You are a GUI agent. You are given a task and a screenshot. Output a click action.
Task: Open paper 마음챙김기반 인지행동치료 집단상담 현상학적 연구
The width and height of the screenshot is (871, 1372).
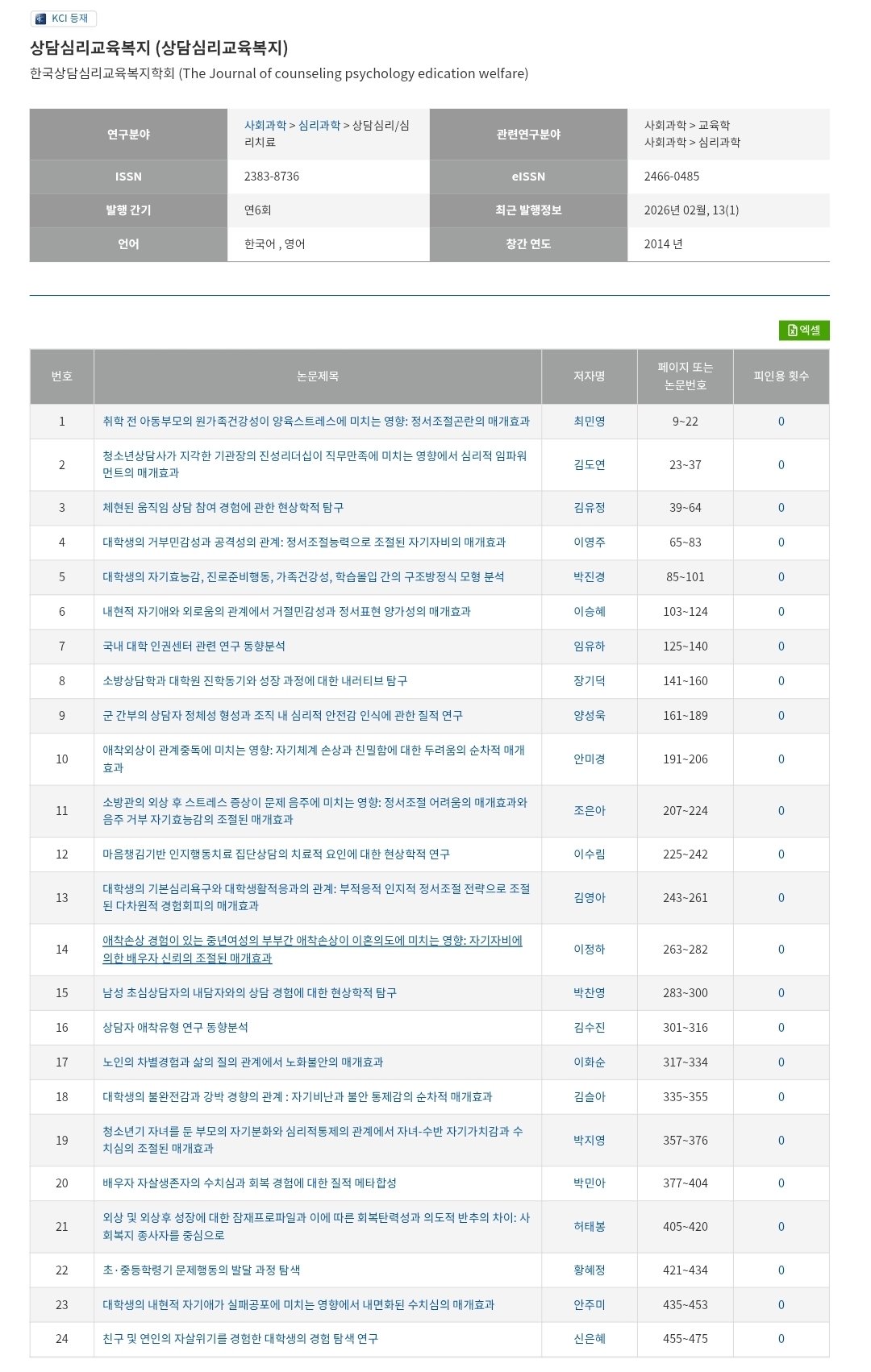point(276,854)
